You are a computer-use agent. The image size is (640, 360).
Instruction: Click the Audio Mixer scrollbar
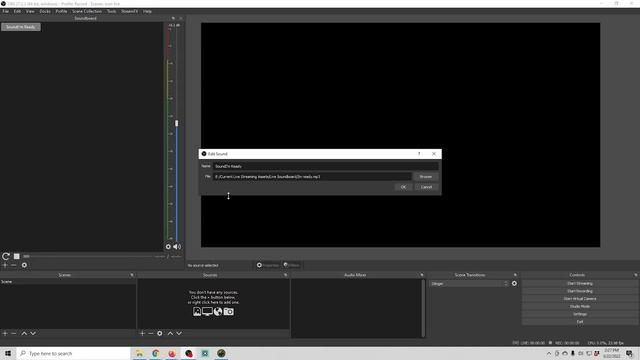pos(423,308)
